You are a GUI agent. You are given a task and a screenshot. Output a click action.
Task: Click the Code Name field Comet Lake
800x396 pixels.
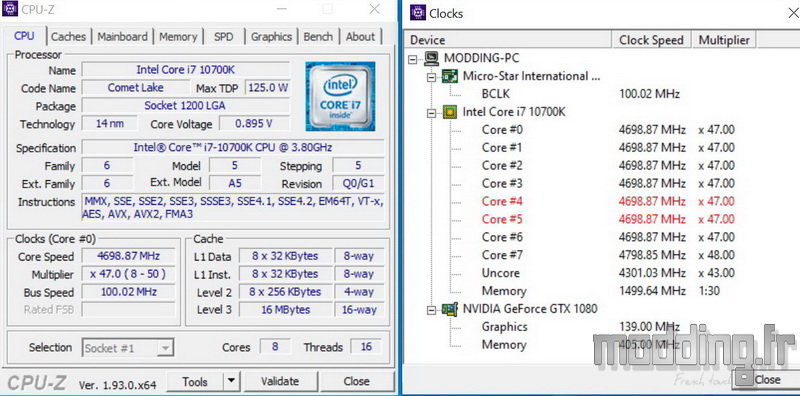coord(135,87)
